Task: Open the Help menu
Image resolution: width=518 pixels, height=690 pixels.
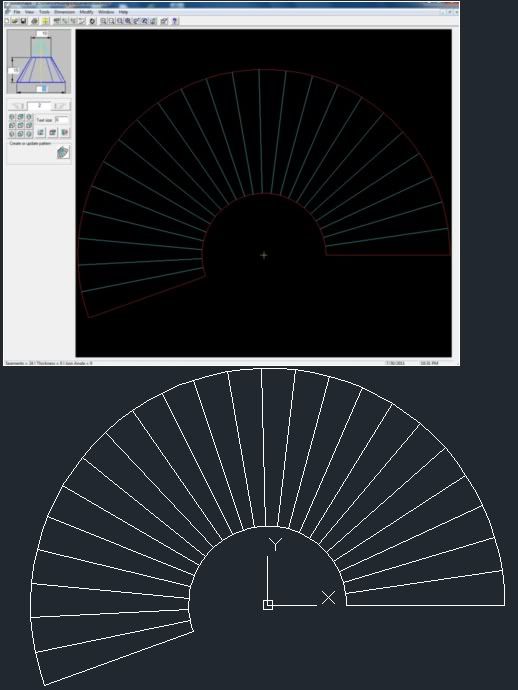Action: tap(123, 12)
